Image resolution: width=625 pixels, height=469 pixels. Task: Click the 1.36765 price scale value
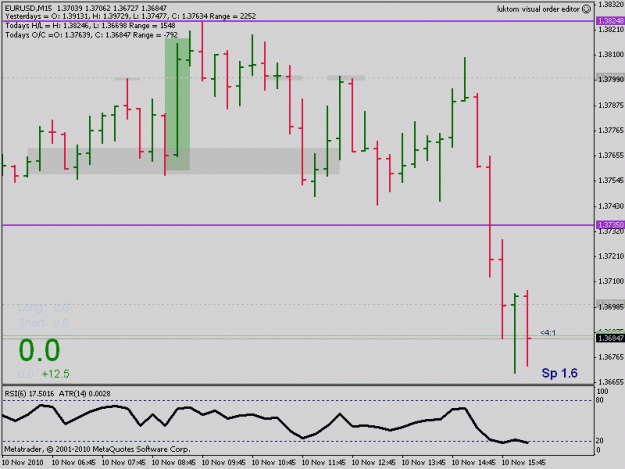pos(611,357)
